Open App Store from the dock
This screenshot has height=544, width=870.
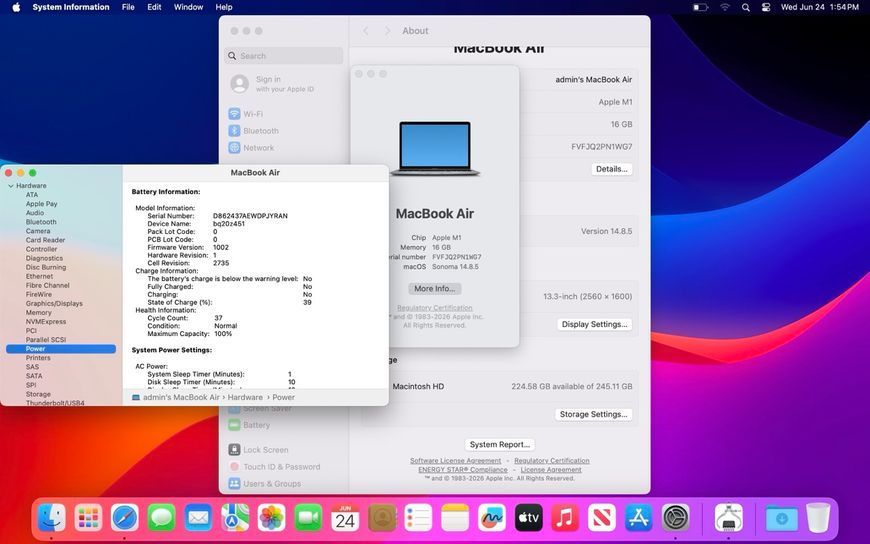[x=638, y=518]
